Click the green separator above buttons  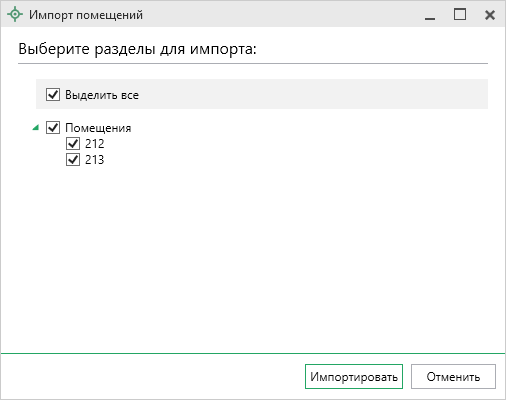(x=253, y=353)
